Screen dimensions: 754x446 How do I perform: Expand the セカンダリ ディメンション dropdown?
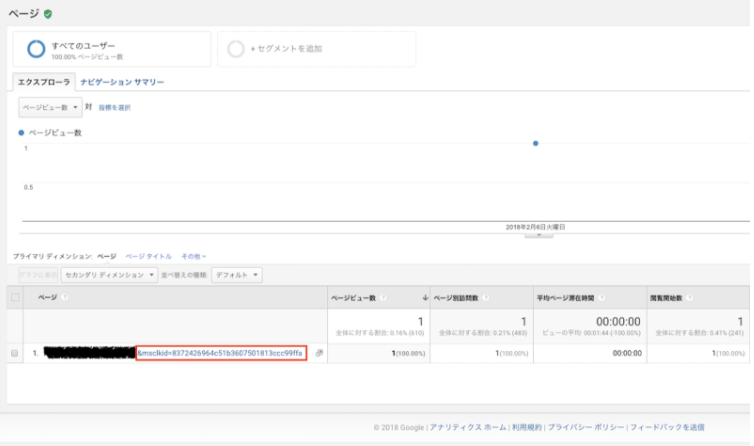click(109, 274)
